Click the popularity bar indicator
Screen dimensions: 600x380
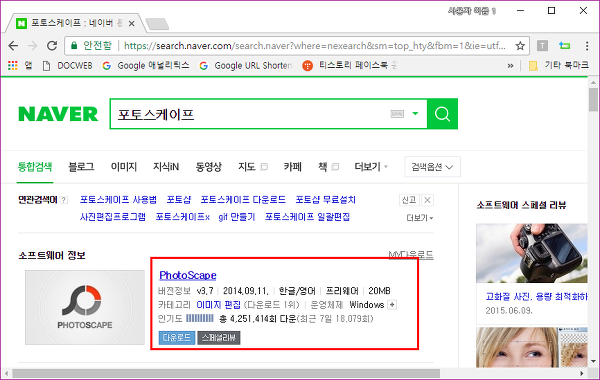(x=200, y=318)
